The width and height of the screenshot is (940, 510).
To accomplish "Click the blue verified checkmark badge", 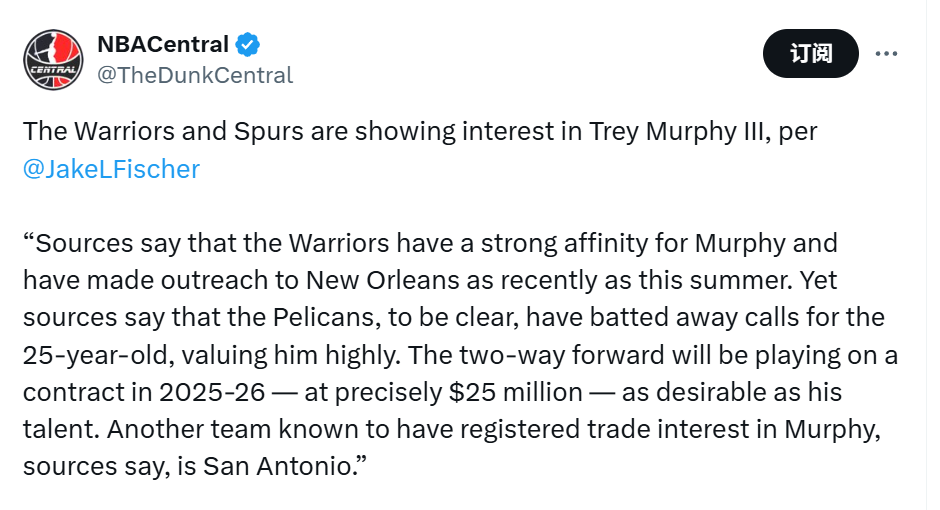I will [x=247, y=45].
